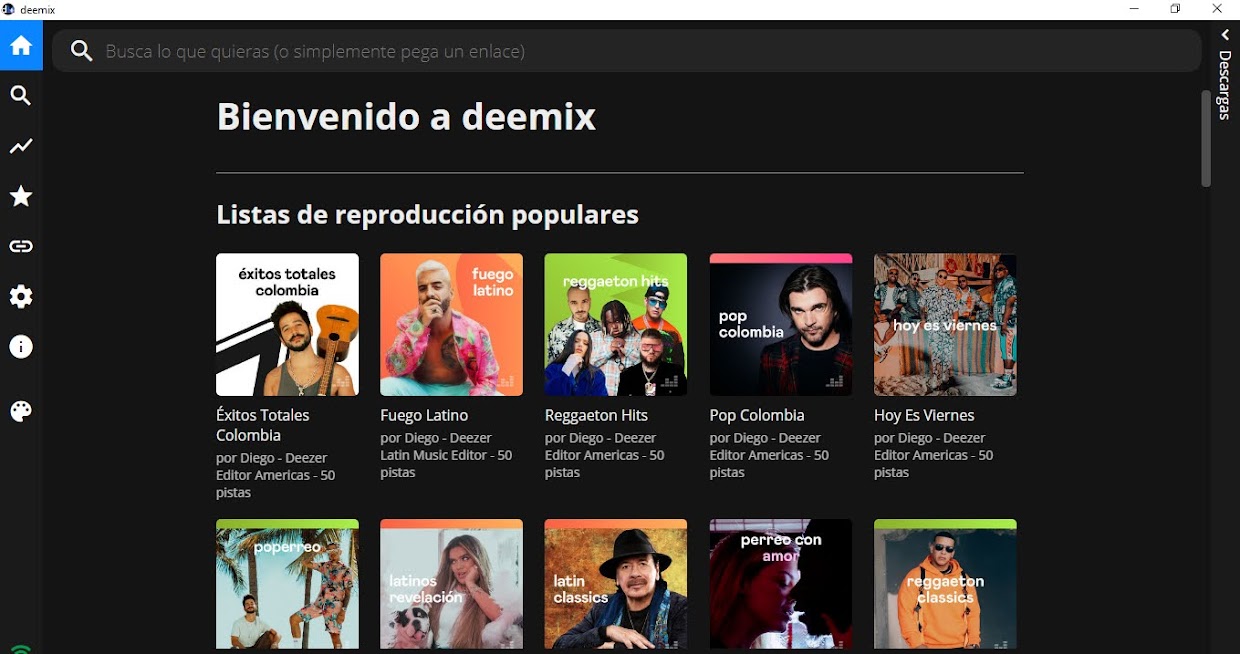Click the Bienvenido a deemix heading
The height and width of the screenshot is (654, 1240).
pyautogui.click(x=406, y=117)
